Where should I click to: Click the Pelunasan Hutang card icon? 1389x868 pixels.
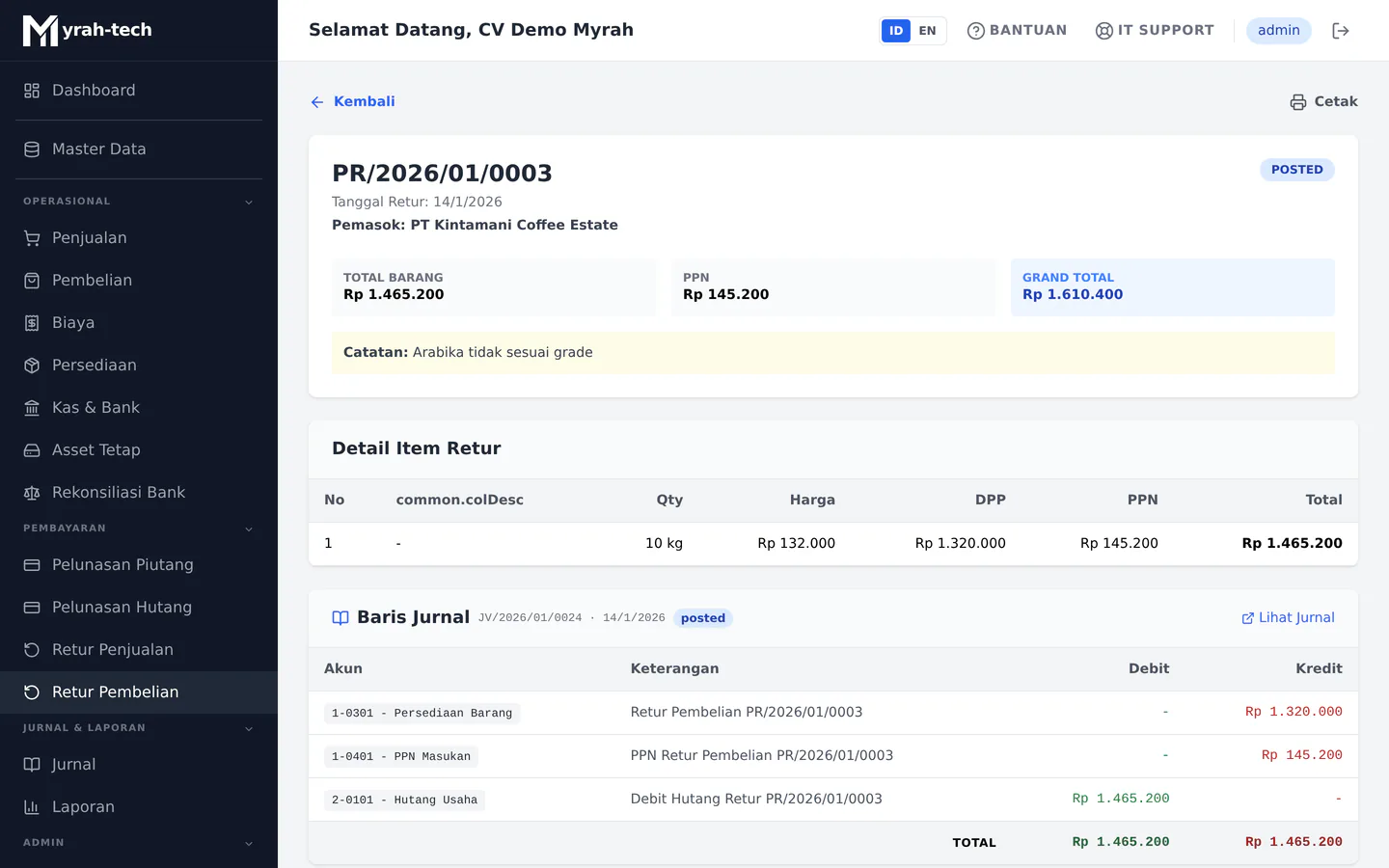point(32,608)
